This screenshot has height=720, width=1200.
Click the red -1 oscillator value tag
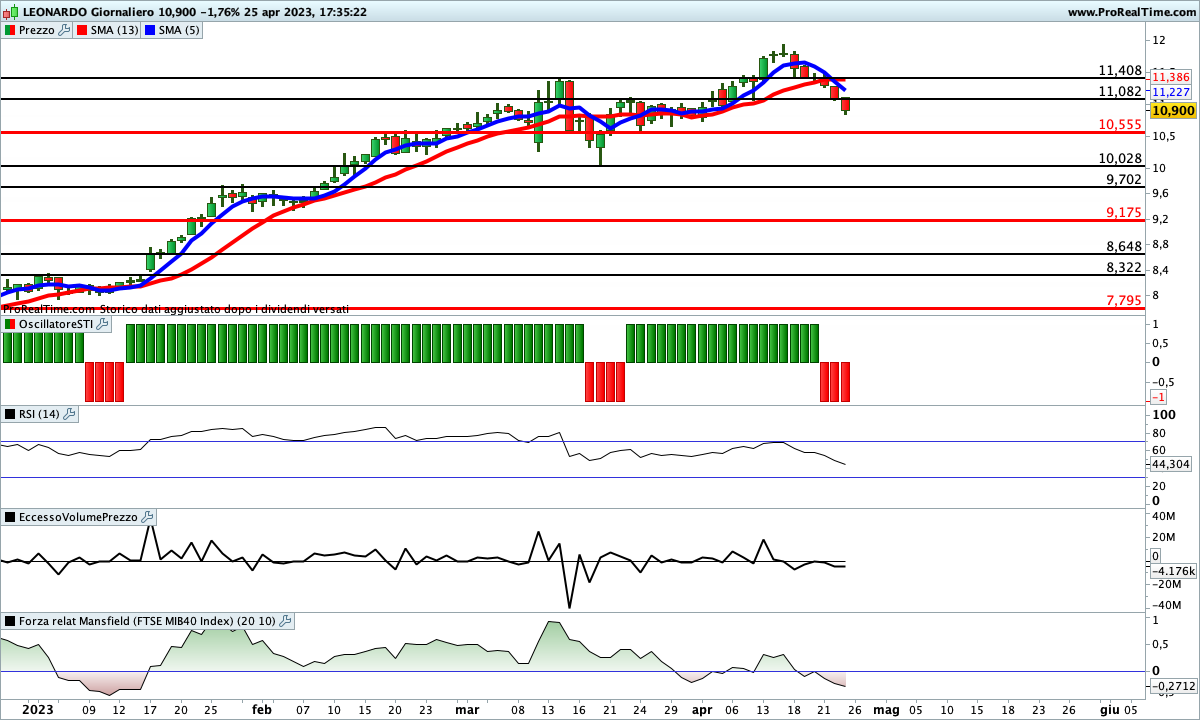pos(1160,397)
